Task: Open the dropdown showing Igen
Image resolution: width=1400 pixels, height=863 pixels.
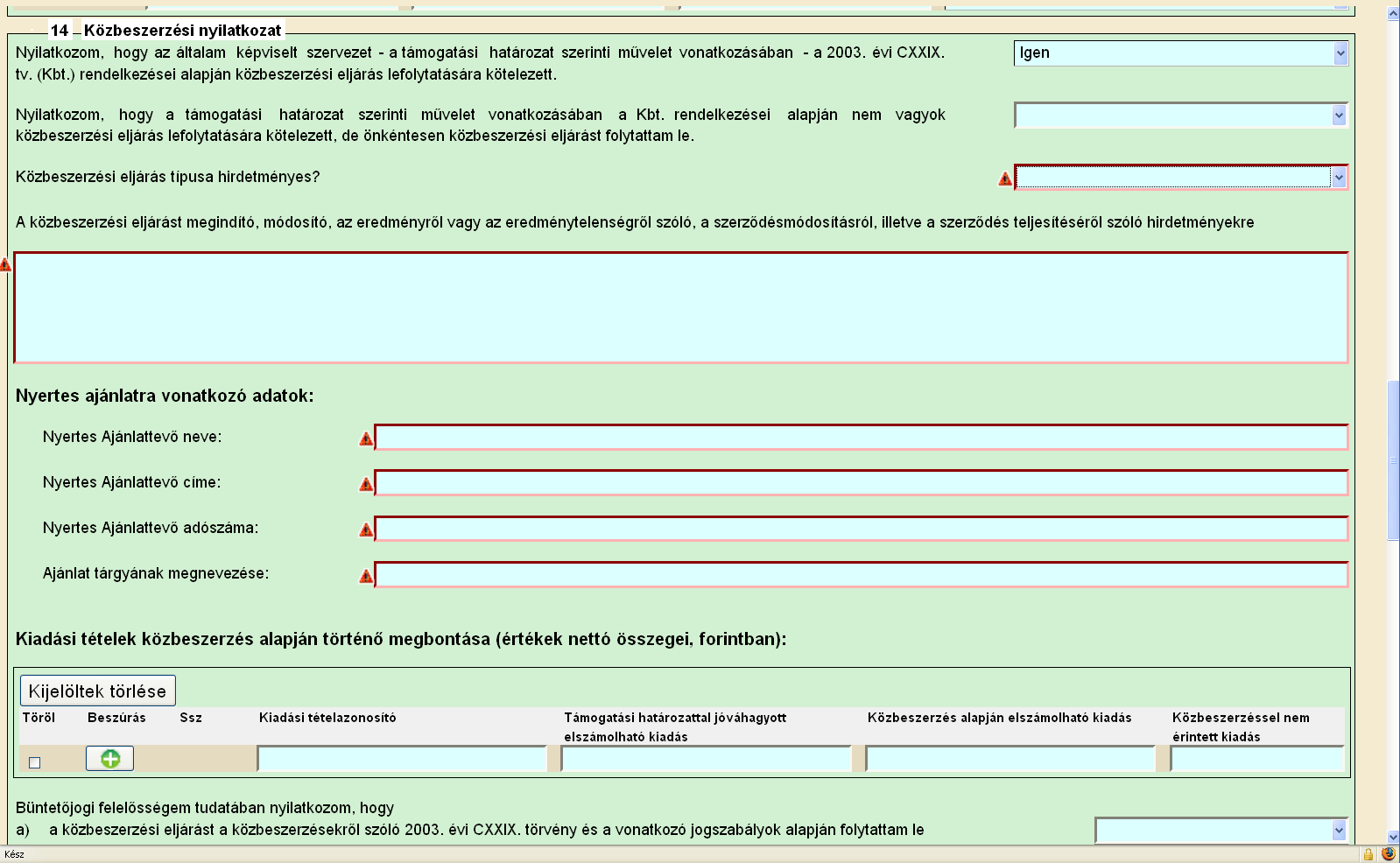Action: tap(1181, 53)
